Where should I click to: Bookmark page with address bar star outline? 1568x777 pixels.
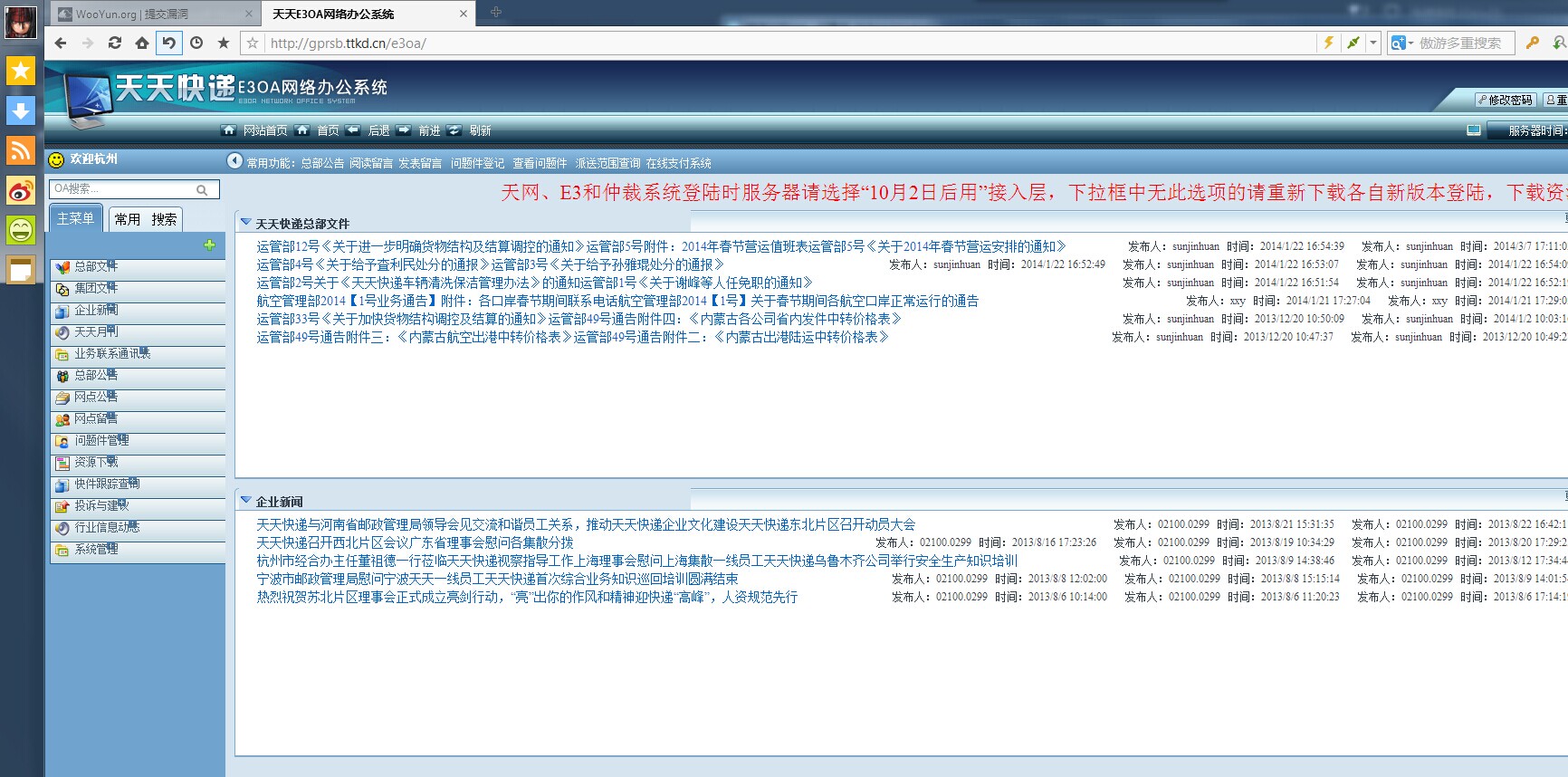[x=253, y=43]
